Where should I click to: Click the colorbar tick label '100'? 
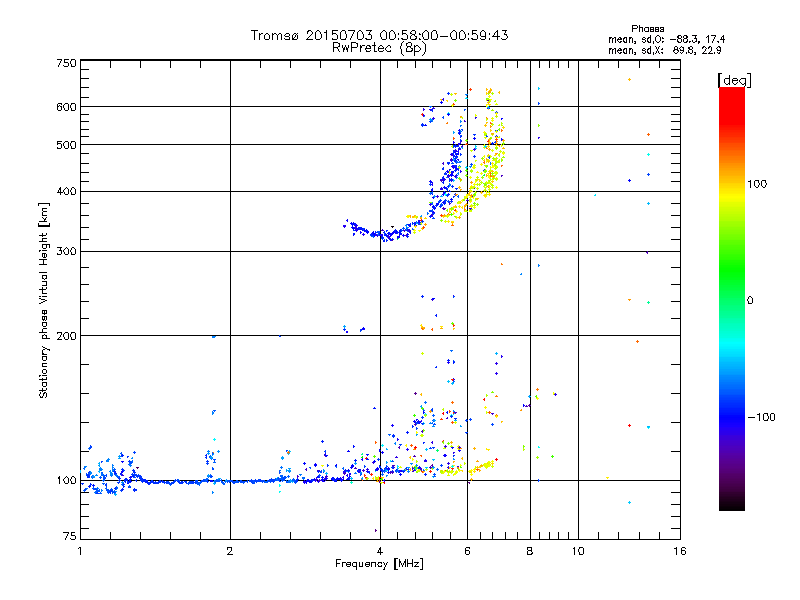point(757,184)
